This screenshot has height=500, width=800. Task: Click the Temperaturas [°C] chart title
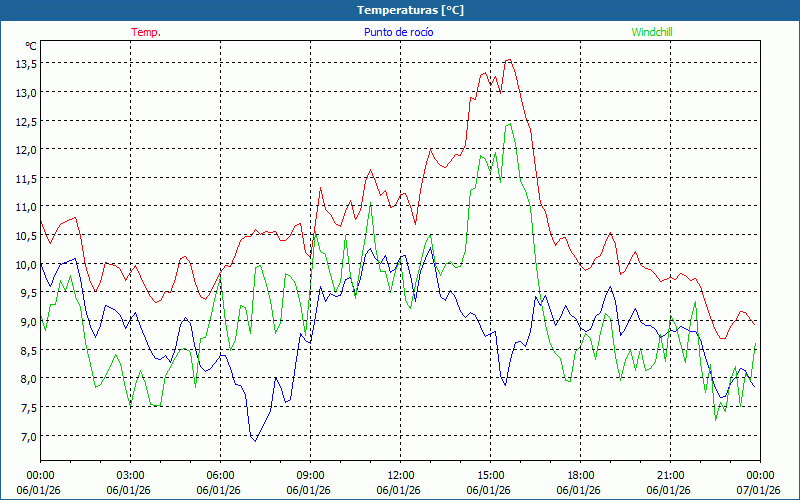click(411, 9)
